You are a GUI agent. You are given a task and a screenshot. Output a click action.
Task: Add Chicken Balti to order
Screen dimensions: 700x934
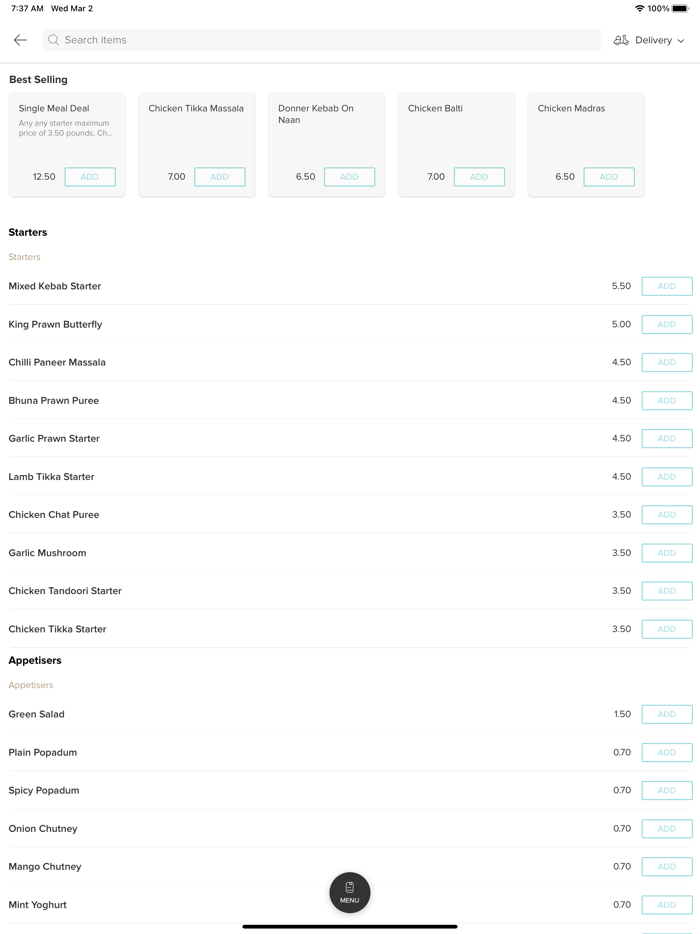pyautogui.click(x=480, y=177)
